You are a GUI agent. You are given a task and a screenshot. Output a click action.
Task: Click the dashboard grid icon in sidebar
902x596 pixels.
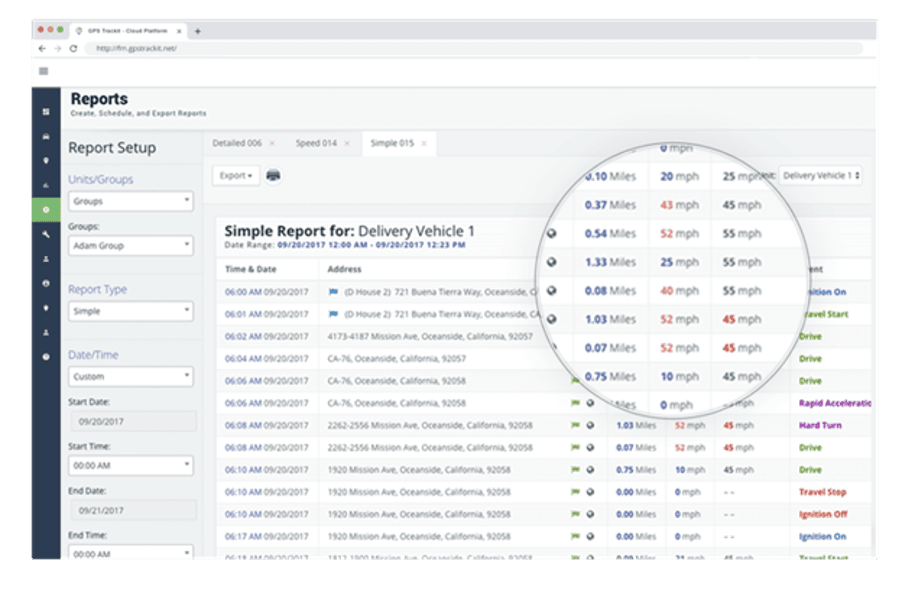click(45, 111)
